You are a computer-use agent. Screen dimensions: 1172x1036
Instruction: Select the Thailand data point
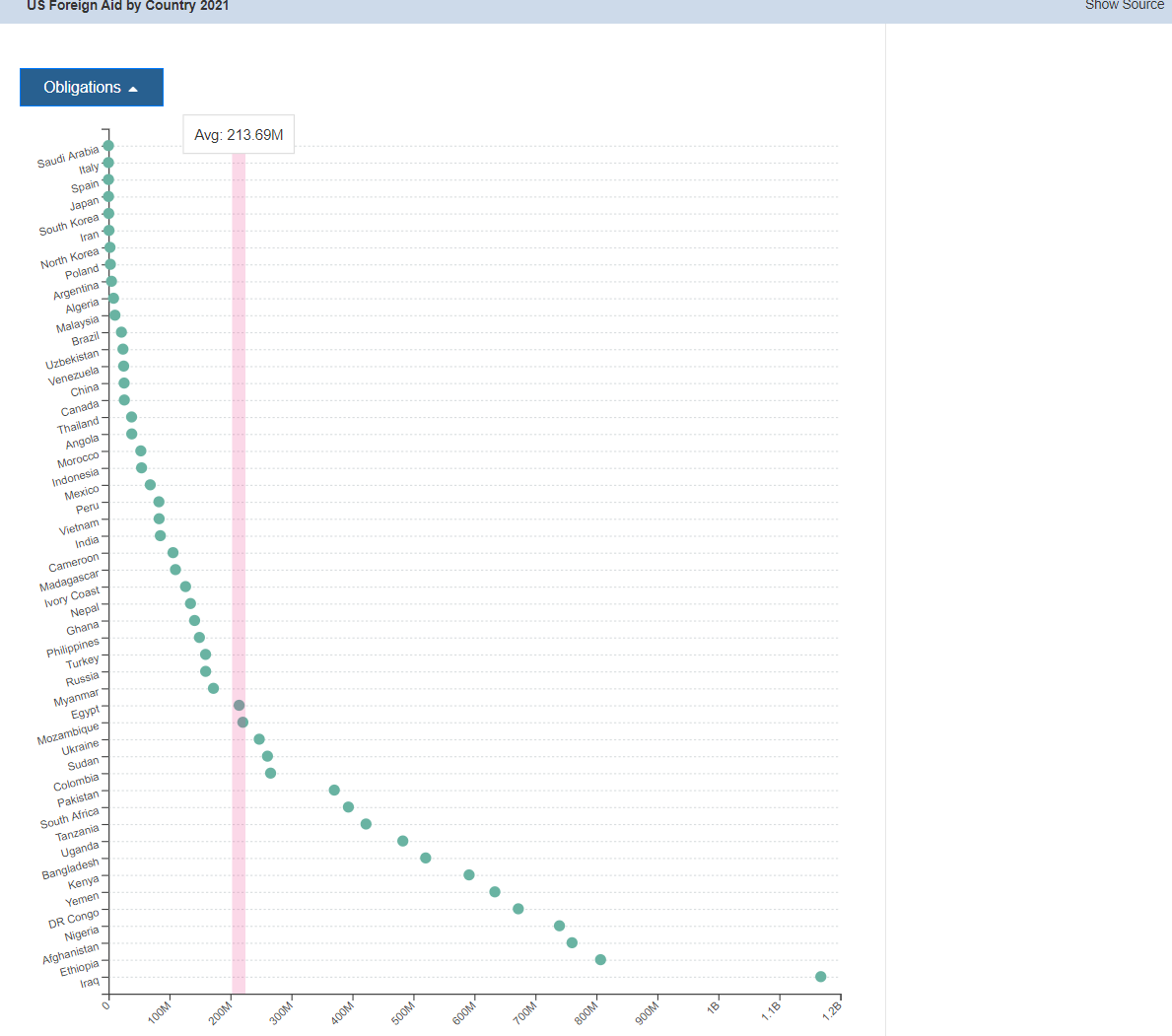tap(131, 417)
